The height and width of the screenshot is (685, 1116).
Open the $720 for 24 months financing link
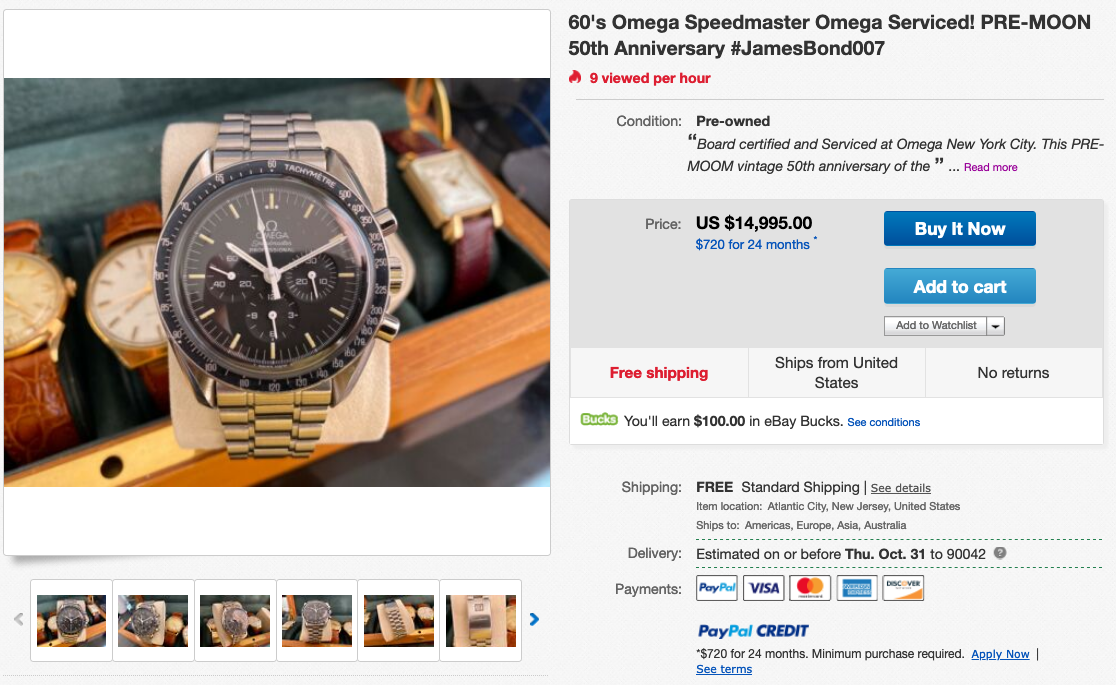click(752, 245)
